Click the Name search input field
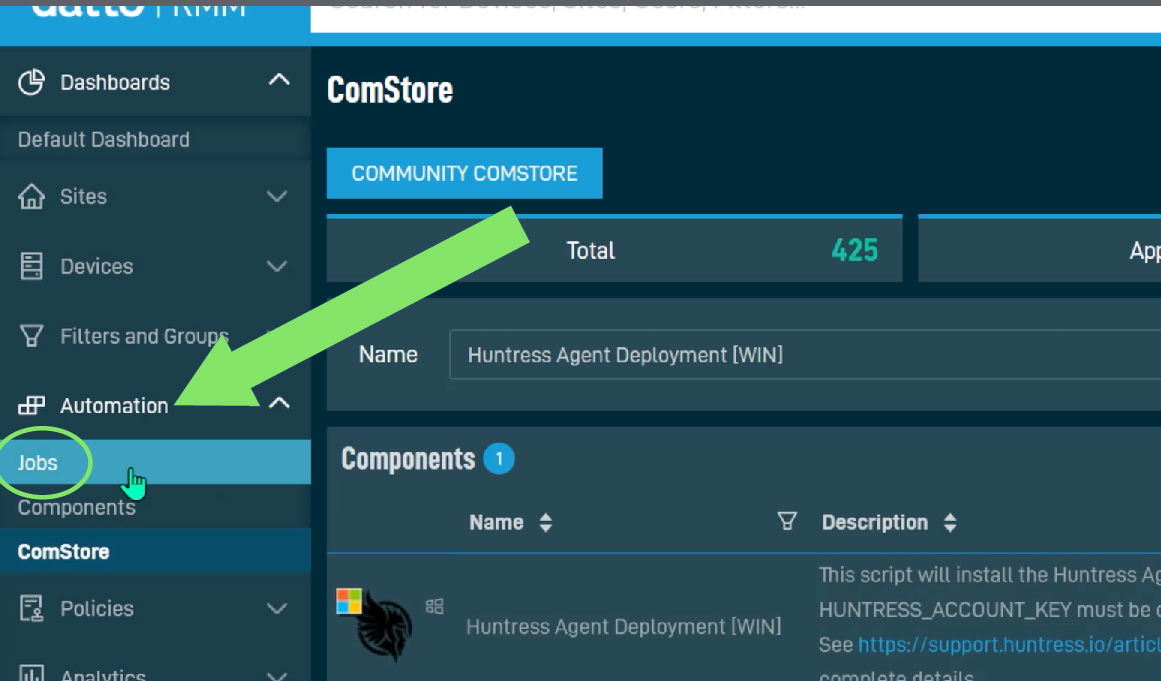 (x=805, y=355)
